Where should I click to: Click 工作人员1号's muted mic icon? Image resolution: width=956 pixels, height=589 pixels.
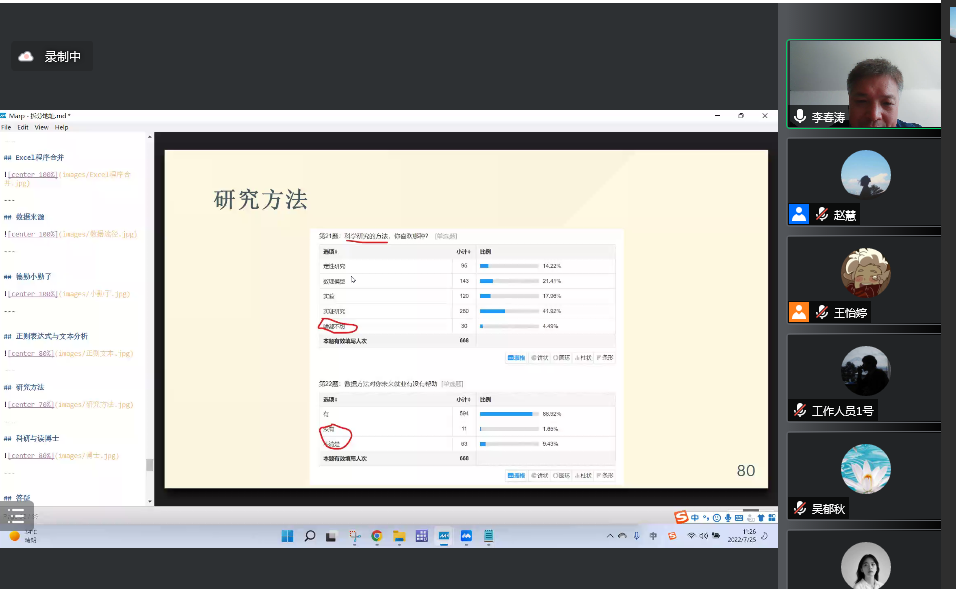pyautogui.click(x=800, y=410)
